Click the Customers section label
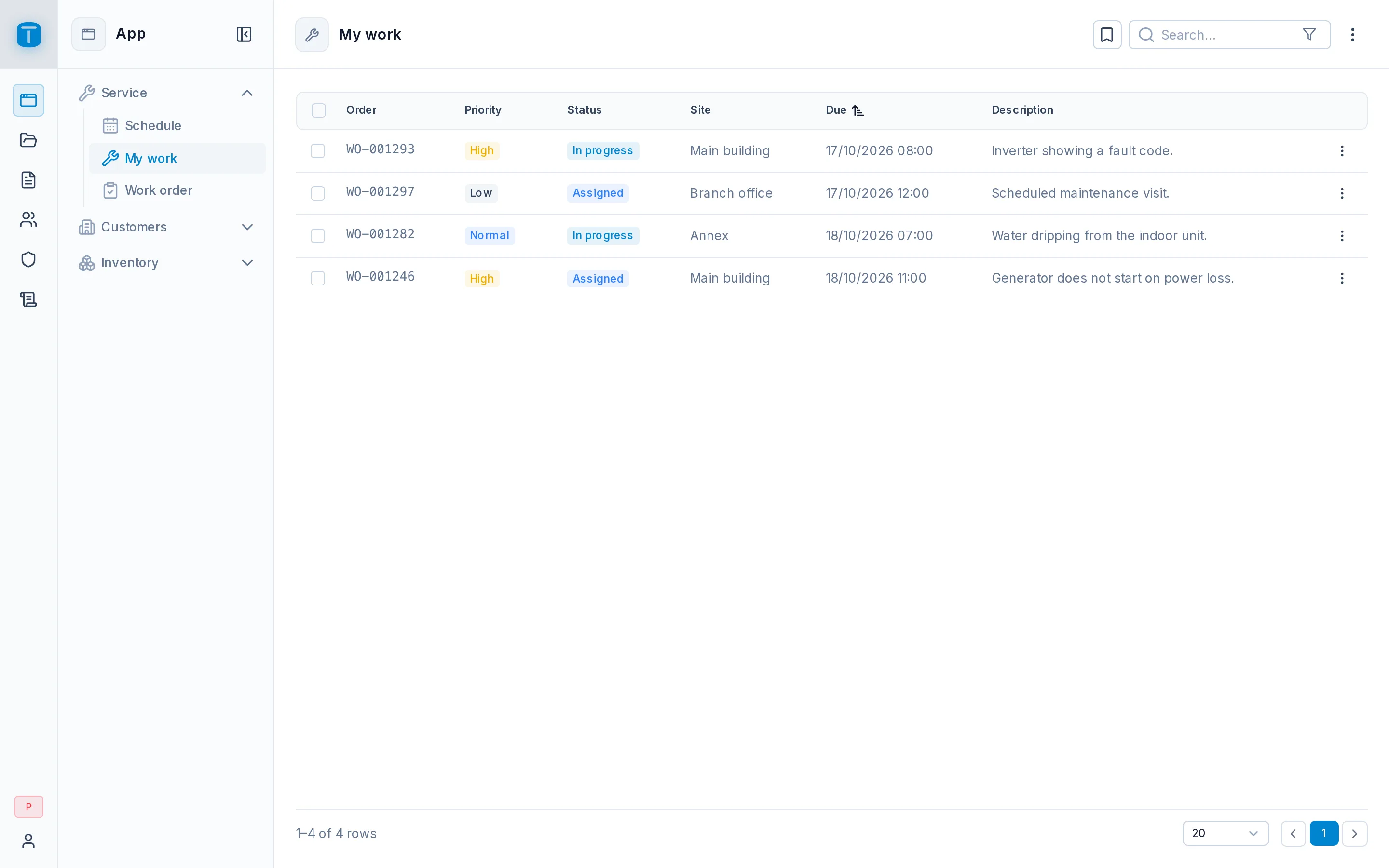Screen dimensions: 1389x868 (134, 227)
